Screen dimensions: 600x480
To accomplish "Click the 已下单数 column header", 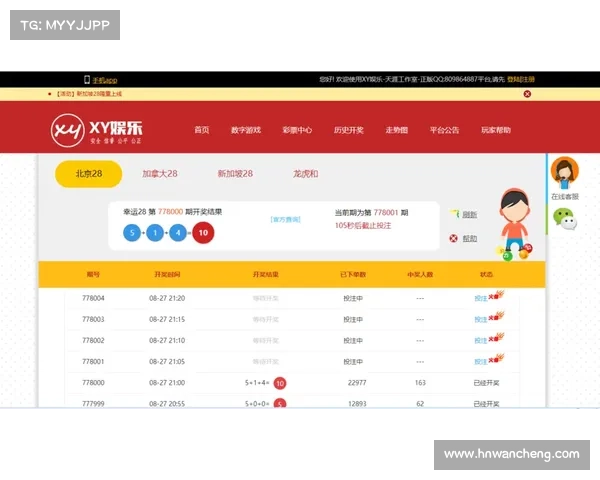I will 353,274.
